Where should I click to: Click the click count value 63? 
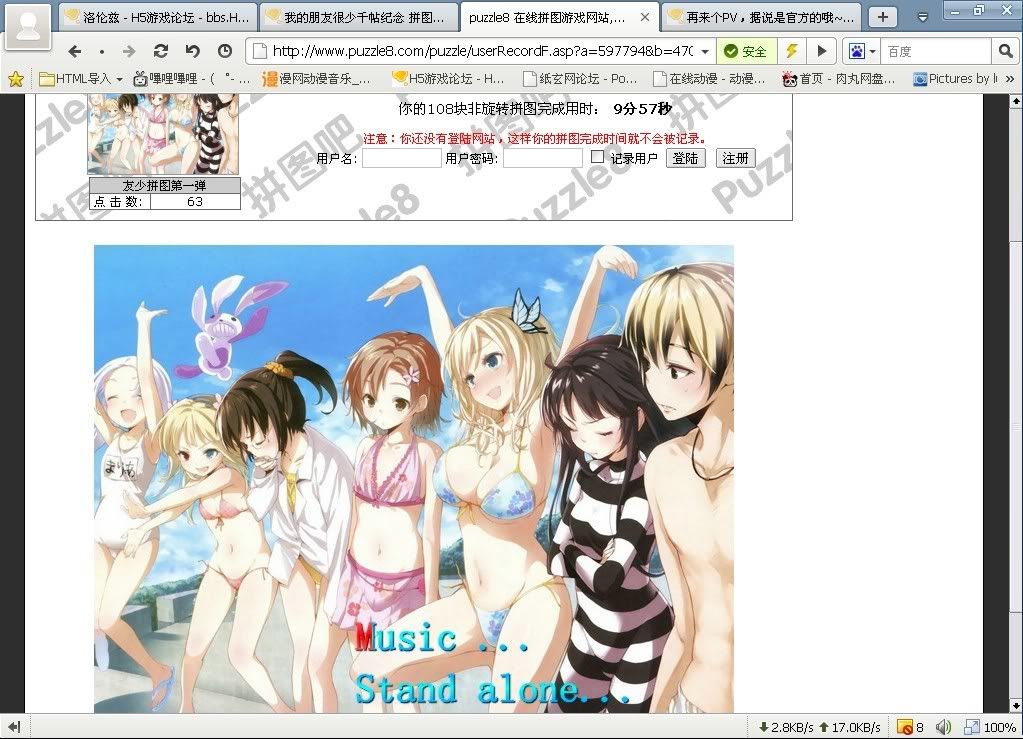pos(195,202)
